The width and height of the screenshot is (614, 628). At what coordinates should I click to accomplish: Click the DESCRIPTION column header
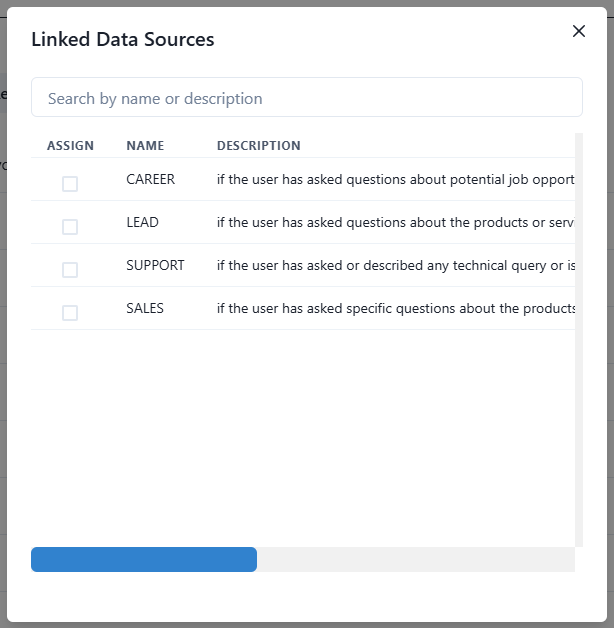tap(258, 146)
